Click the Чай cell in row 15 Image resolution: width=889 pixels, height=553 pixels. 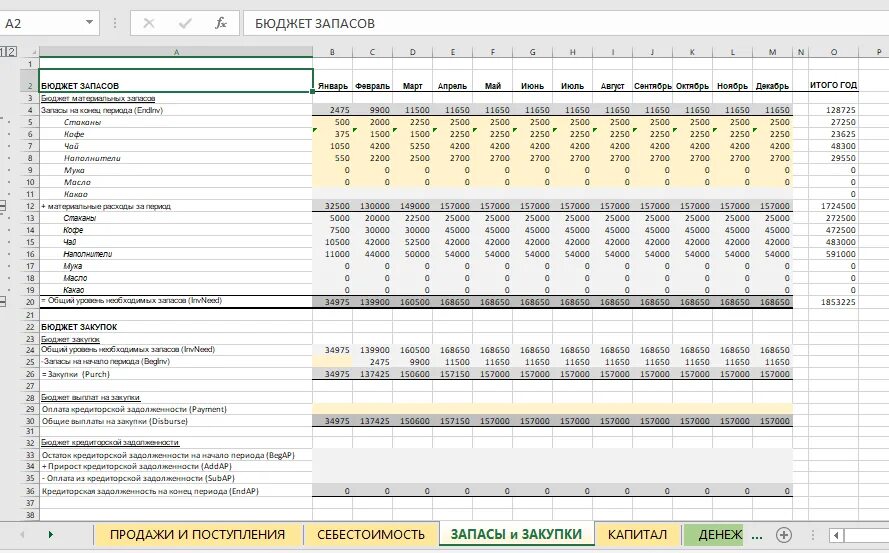point(176,242)
